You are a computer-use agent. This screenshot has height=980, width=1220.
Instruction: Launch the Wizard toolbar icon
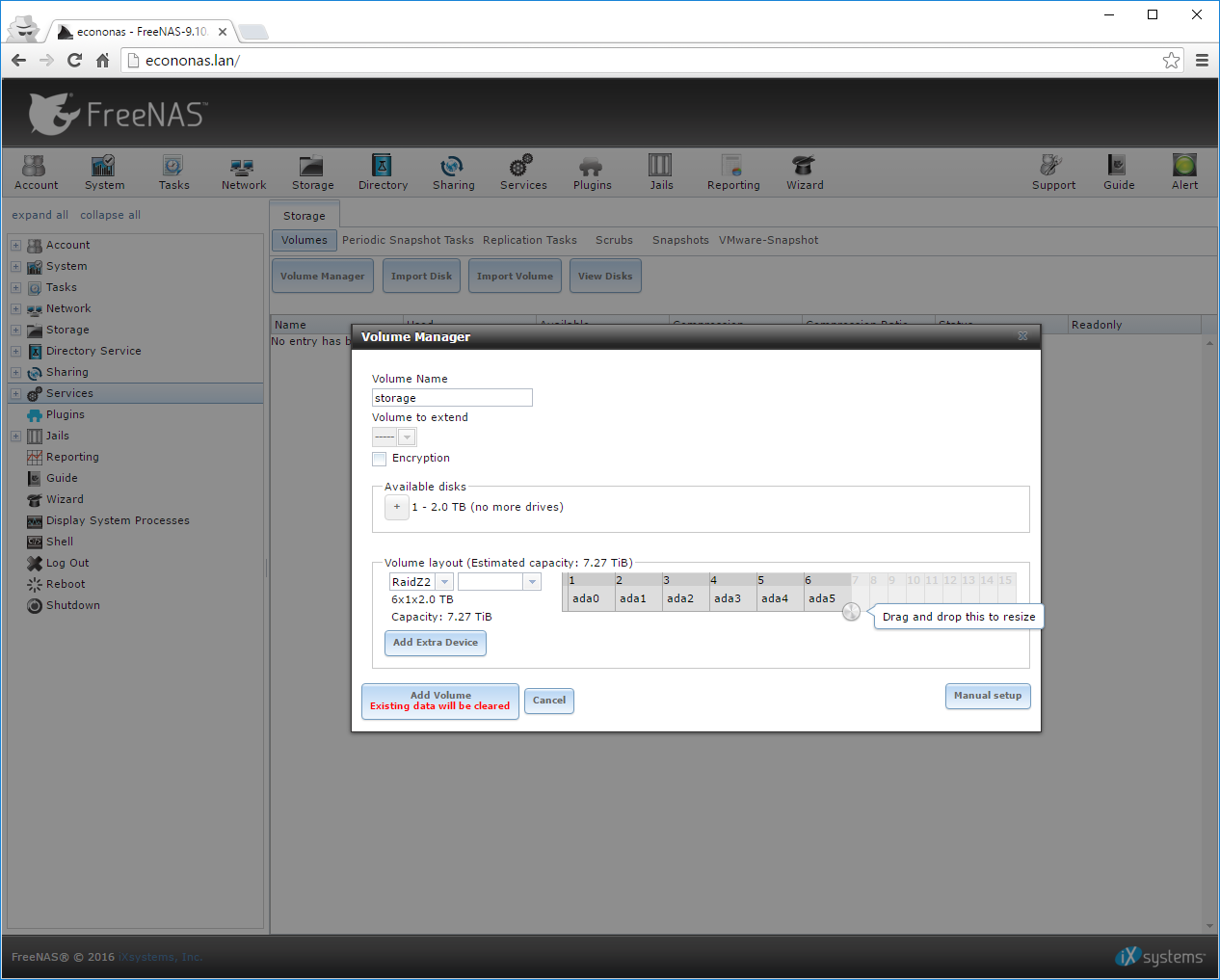click(804, 172)
